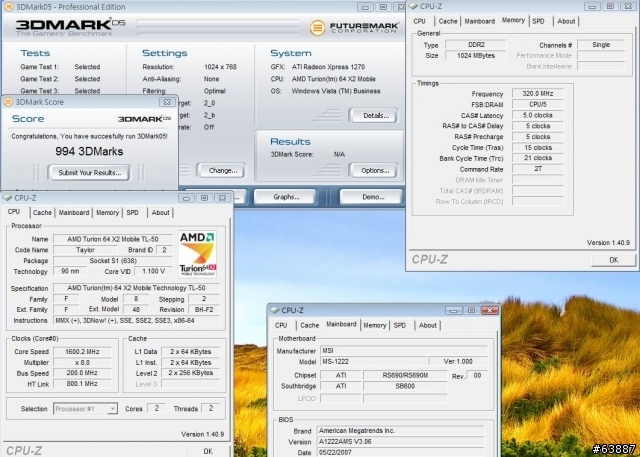Image resolution: width=640 pixels, height=457 pixels.
Task: Open Cache tab in CPU-Z memory window
Action: tap(448, 21)
